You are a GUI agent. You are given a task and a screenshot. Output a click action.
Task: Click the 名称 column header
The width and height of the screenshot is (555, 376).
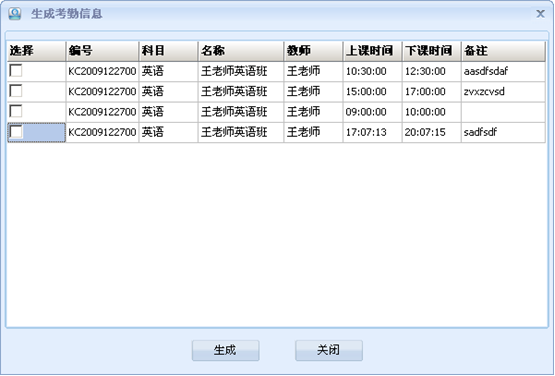[241, 51]
